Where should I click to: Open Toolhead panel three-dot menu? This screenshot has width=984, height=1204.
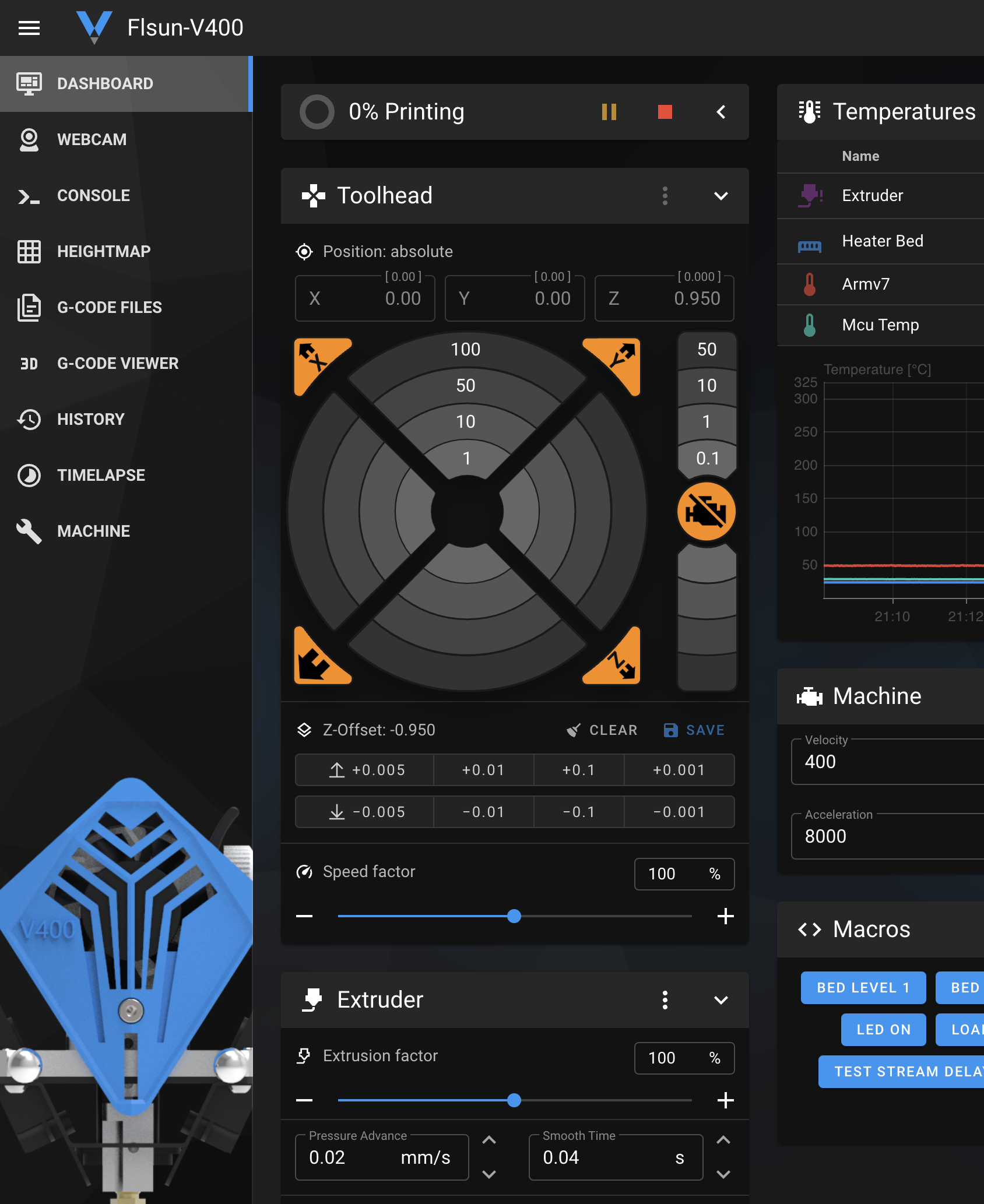[x=665, y=196]
